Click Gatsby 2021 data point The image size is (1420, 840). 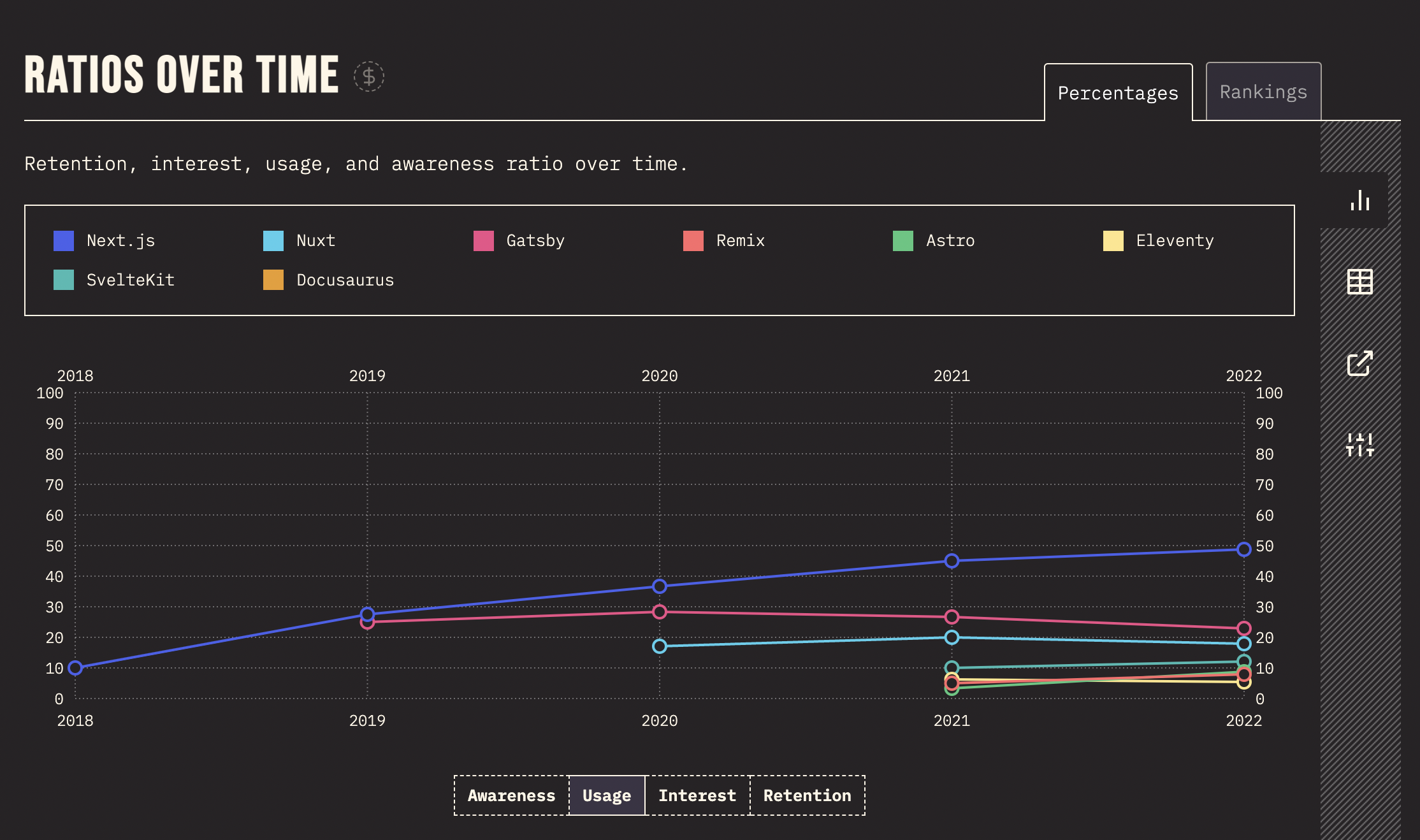(952, 617)
